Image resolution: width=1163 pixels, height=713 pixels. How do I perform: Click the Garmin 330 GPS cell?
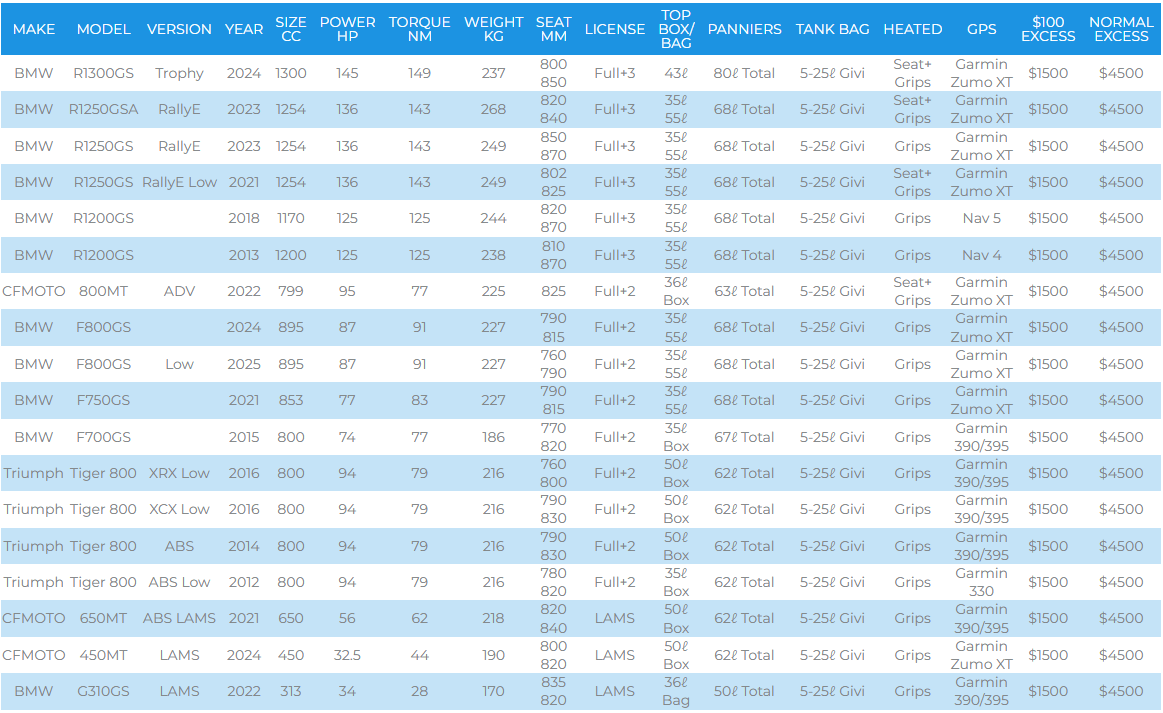(x=981, y=582)
